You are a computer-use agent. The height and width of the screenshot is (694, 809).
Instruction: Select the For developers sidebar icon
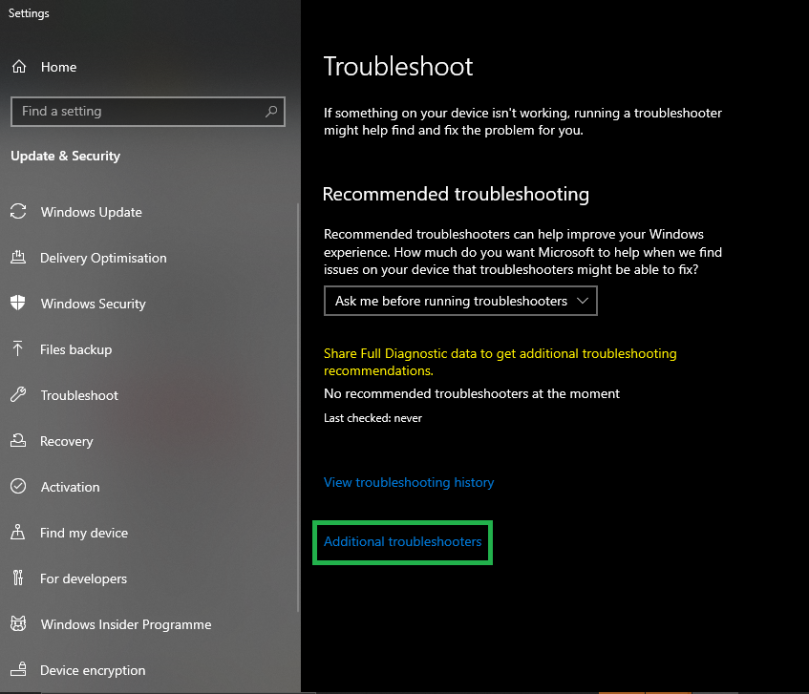17,579
